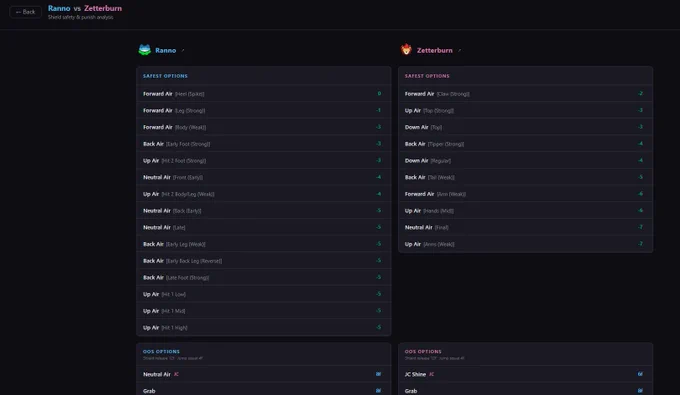Select Ranno Back Air Early Leg (Weak) row
680x395 pixels.
pos(264,244)
